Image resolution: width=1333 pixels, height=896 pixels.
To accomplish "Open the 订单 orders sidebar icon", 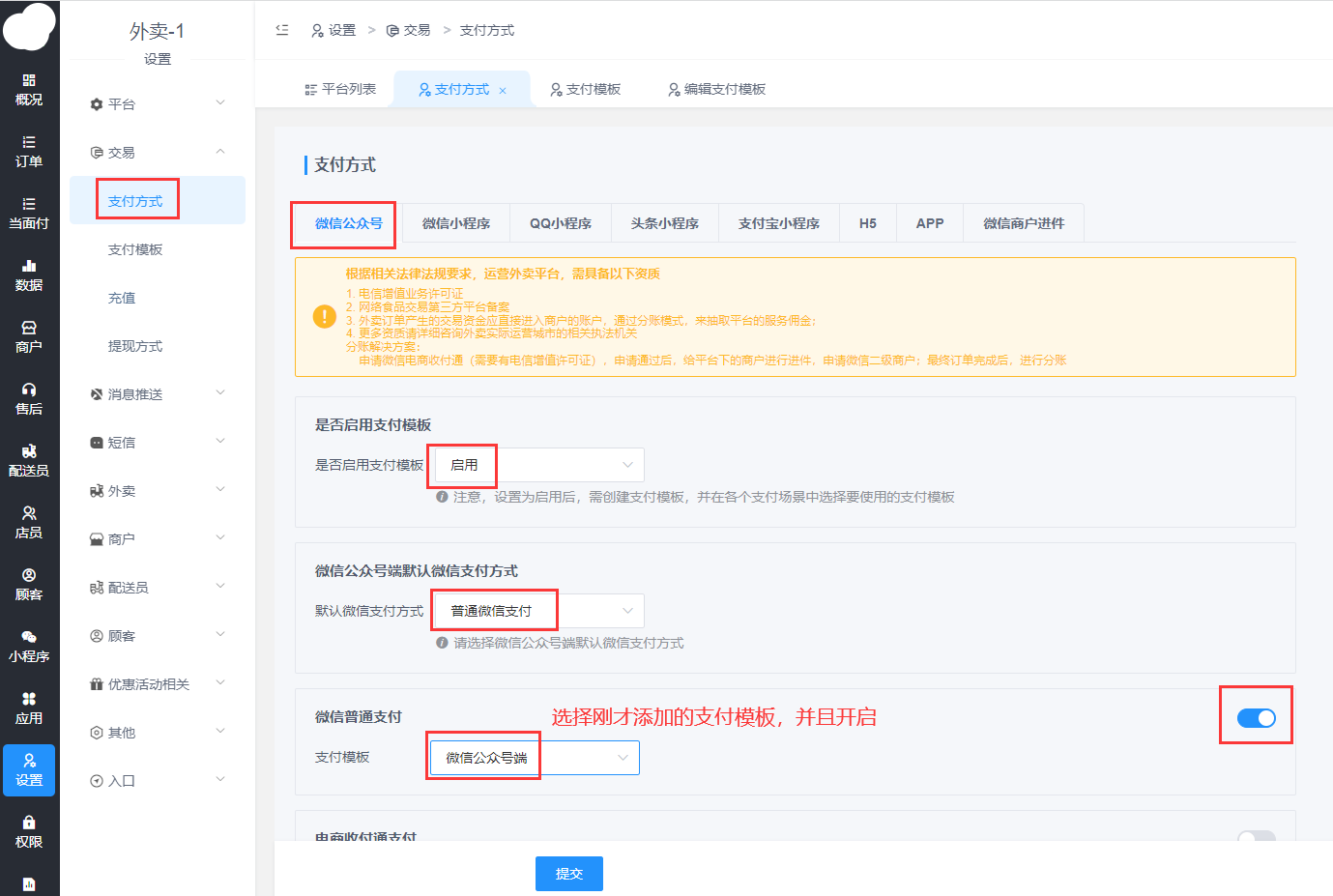I will pyautogui.click(x=29, y=152).
